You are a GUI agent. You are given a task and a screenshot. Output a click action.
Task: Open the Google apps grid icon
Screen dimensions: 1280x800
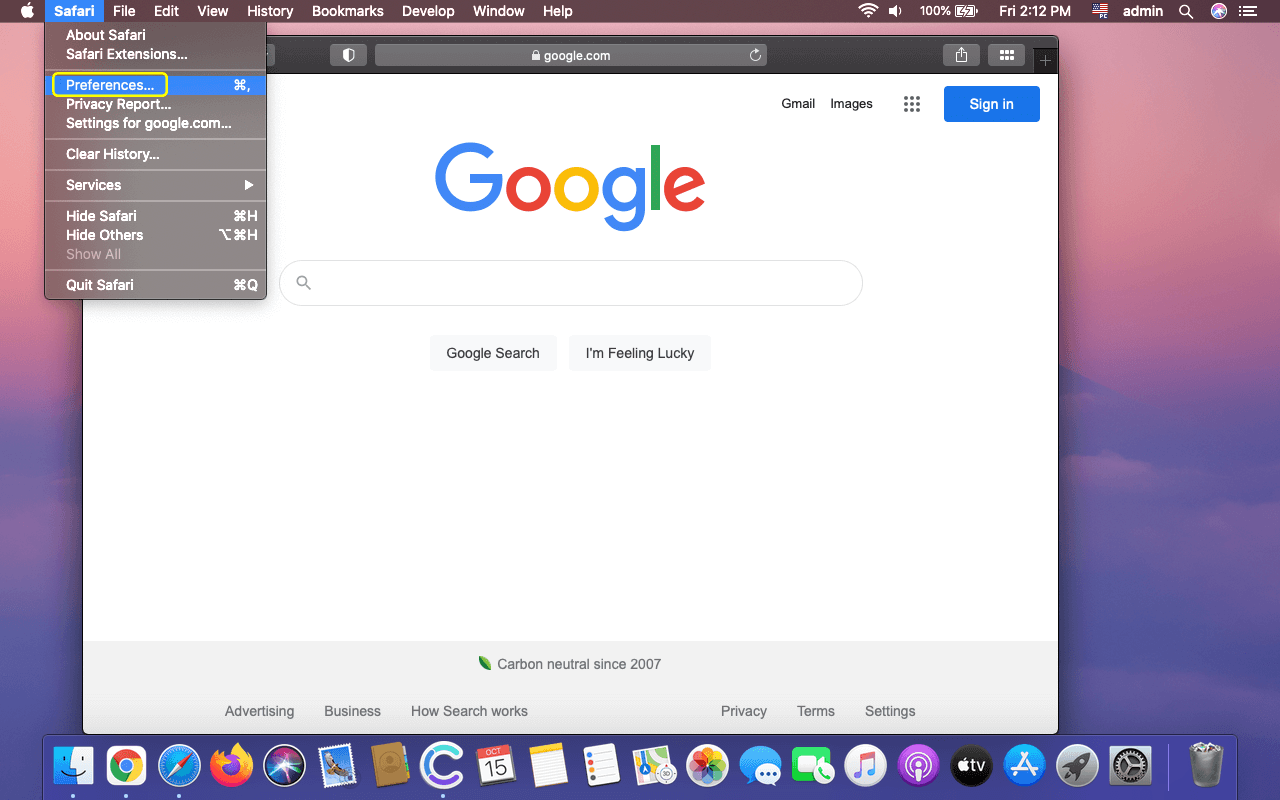[911, 103]
